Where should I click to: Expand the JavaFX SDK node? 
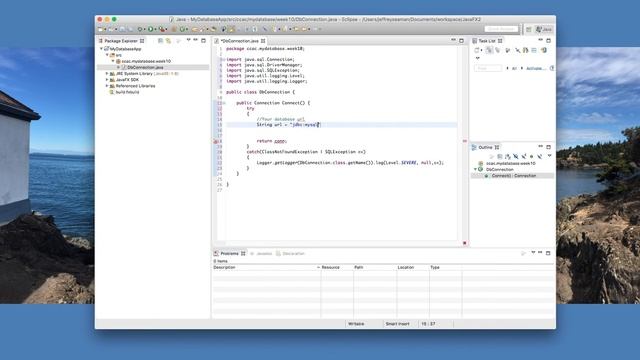[107, 80]
